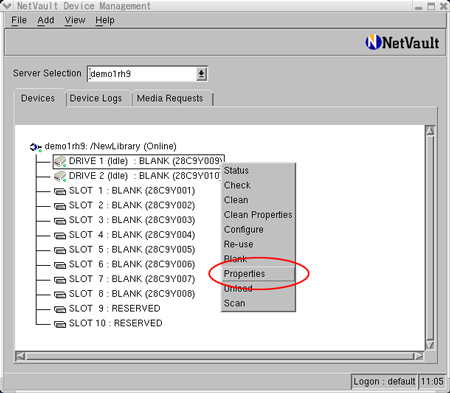Click the SLOT 8 slot icon
The height and width of the screenshot is (393, 450).
60,295
